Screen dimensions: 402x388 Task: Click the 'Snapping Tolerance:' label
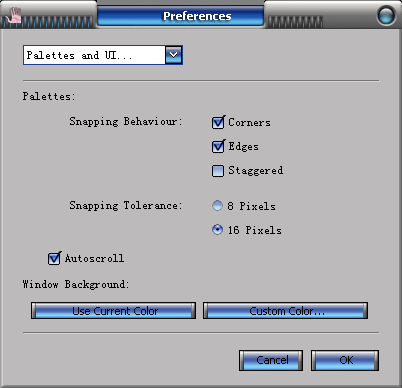(x=126, y=205)
